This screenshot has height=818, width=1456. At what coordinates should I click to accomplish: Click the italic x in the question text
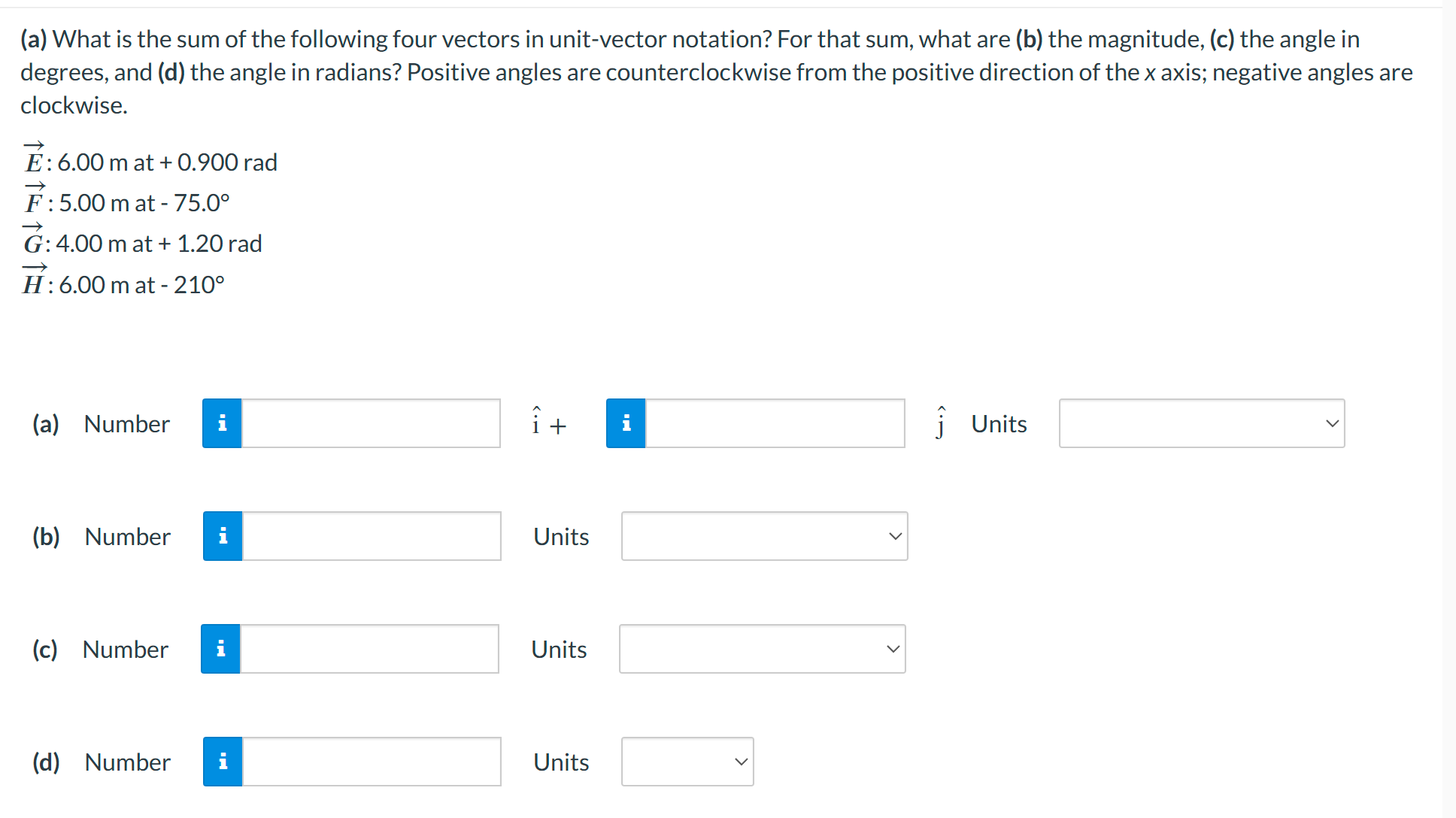1150,72
